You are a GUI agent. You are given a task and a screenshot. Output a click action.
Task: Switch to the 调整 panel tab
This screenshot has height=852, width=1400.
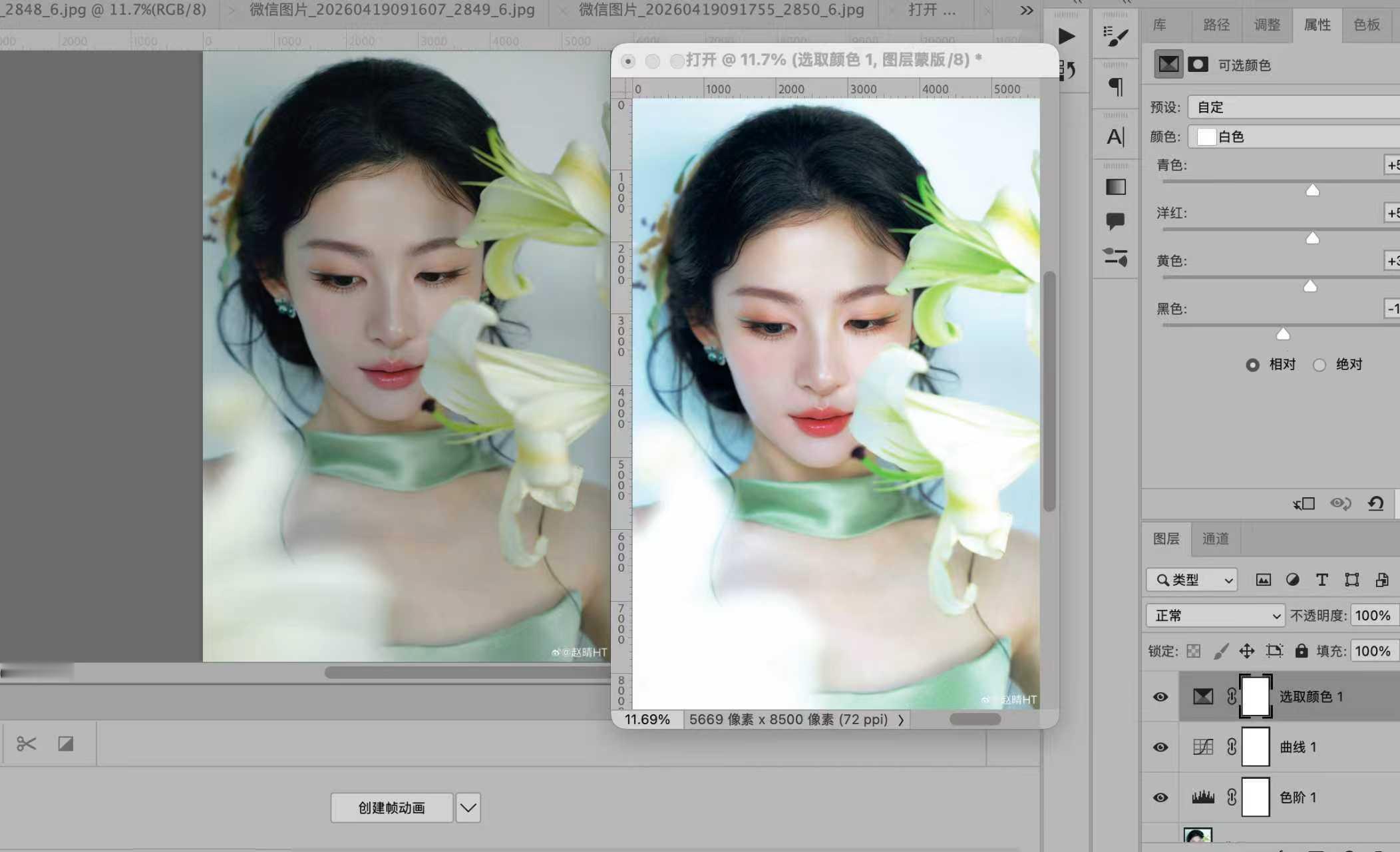click(1267, 25)
